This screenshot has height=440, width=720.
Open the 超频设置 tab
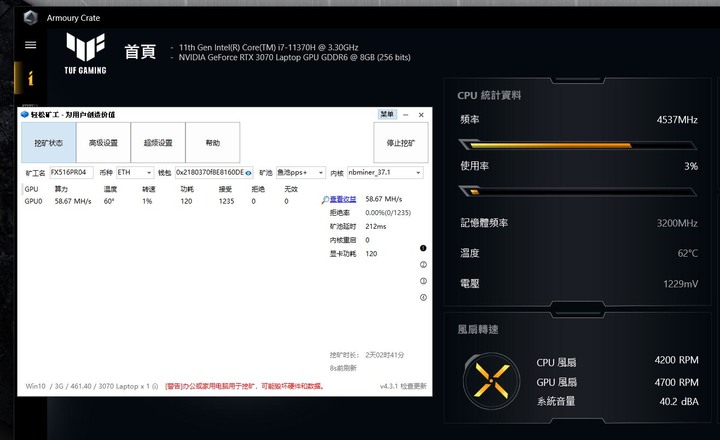pos(158,142)
